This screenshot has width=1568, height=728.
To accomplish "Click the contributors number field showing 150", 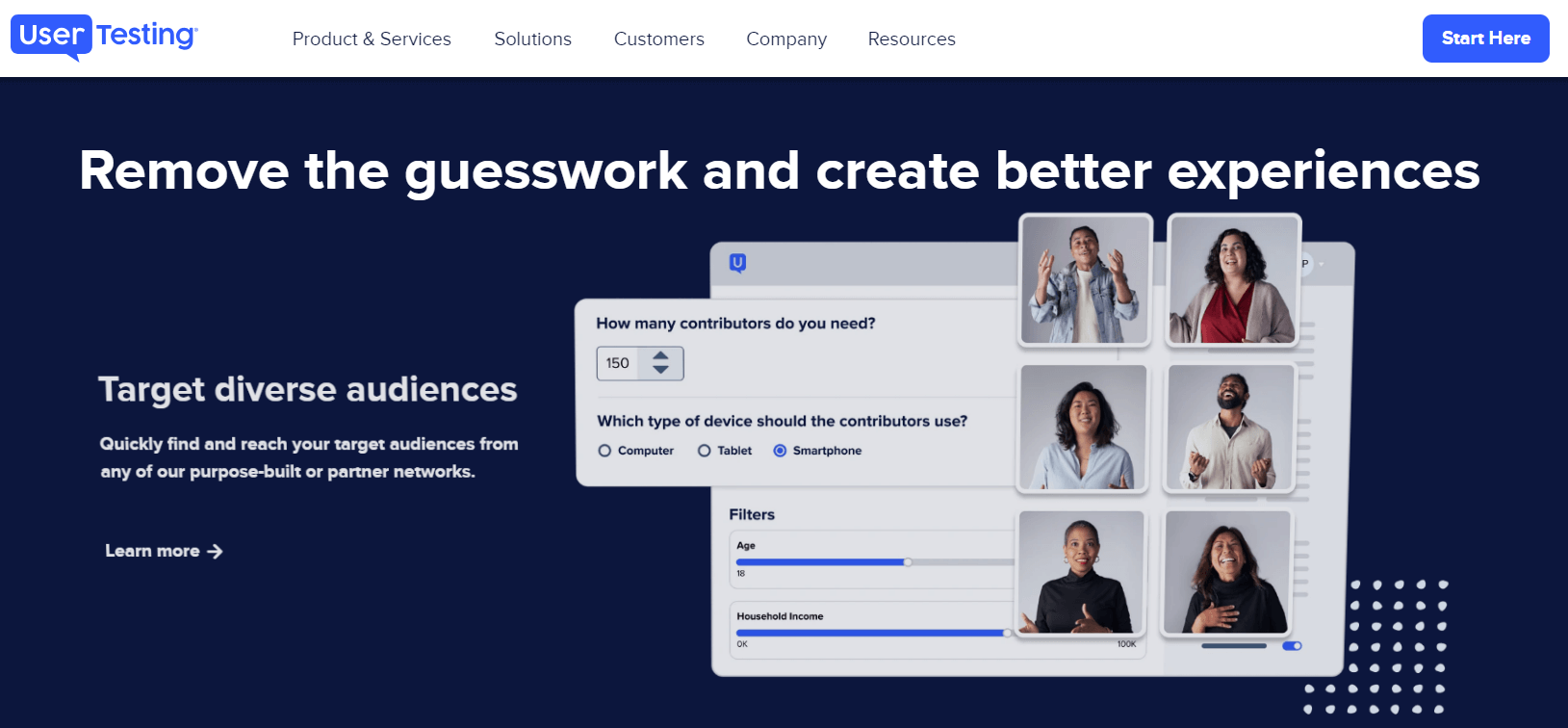I will (619, 363).
